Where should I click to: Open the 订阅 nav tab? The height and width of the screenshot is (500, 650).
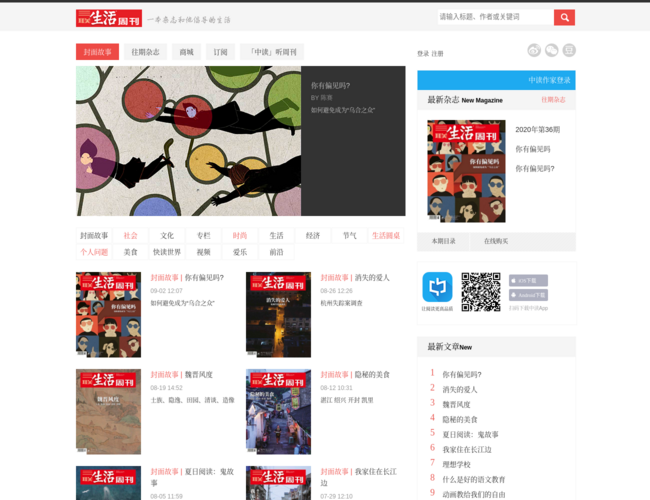[221, 52]
